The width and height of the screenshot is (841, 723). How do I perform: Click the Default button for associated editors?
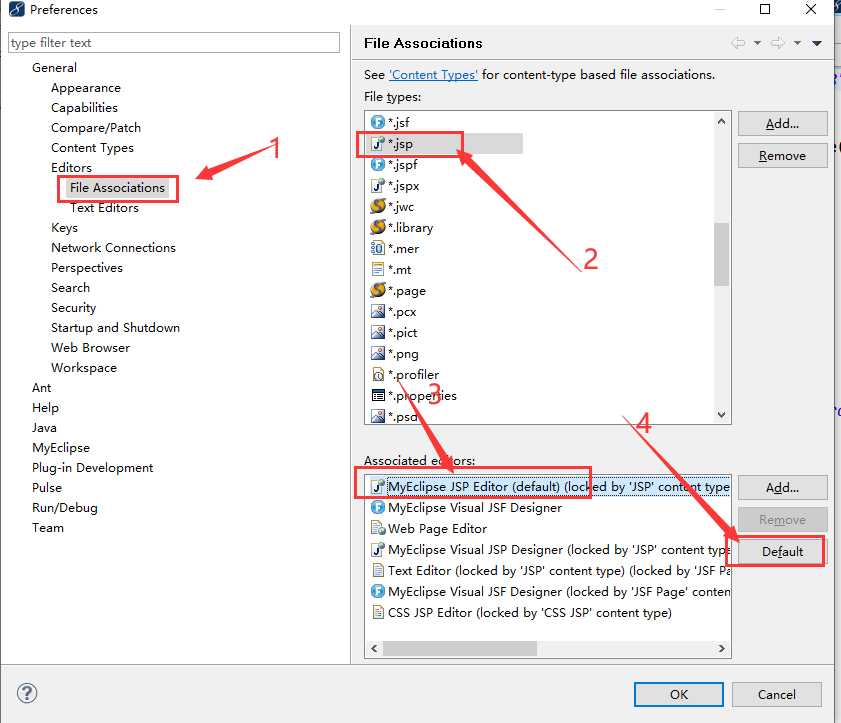(783, 551)
